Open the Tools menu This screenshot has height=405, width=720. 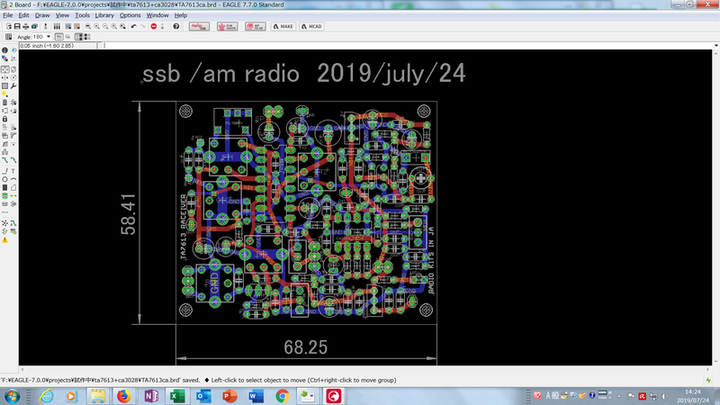(82, 16)
